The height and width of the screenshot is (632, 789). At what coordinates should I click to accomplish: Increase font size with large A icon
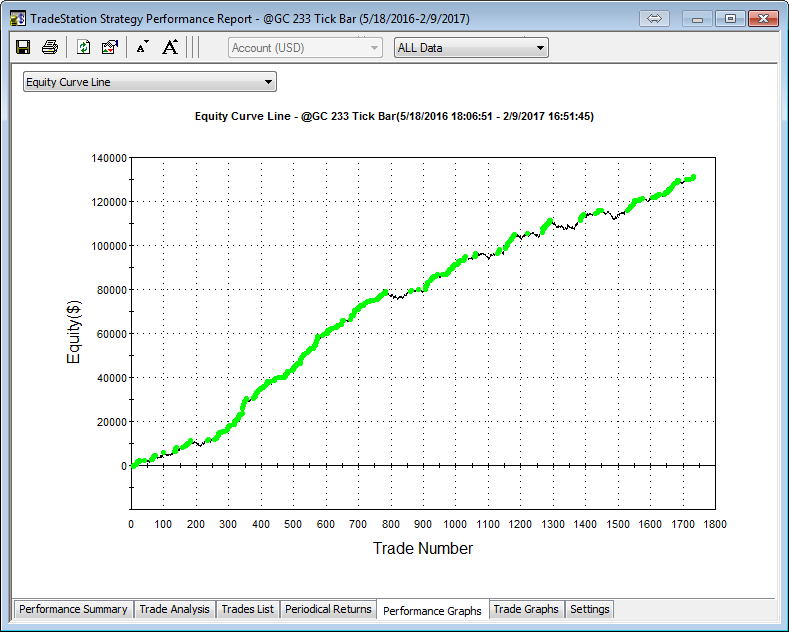(170, 47)
